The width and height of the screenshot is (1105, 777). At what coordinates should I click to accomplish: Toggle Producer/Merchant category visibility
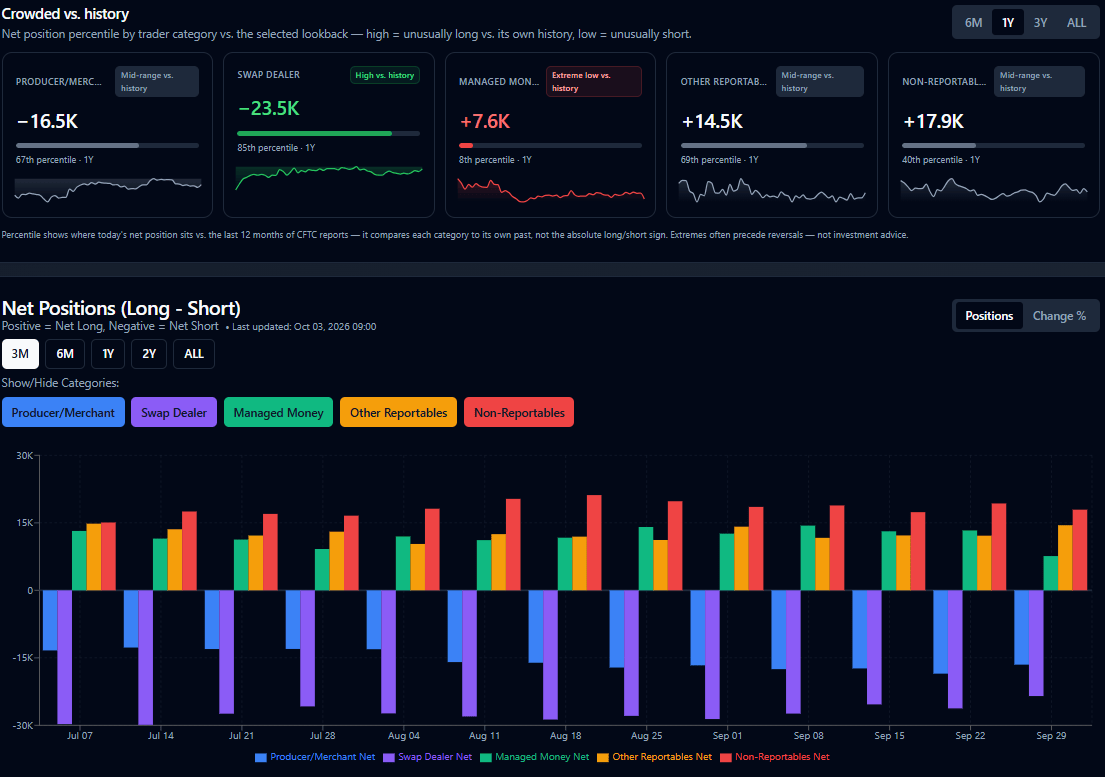(63, 412)
